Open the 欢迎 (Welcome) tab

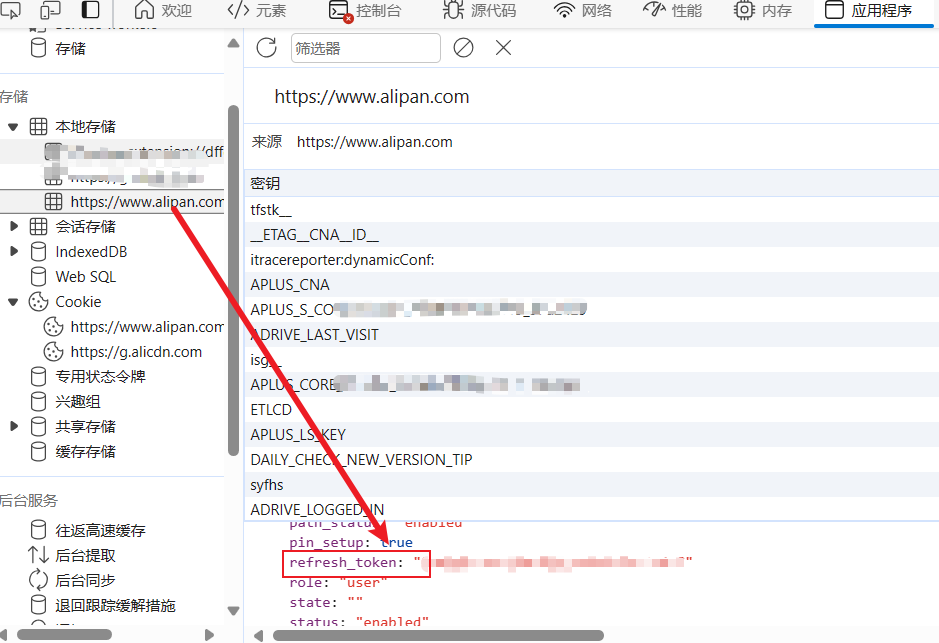click(x=162, y=10)
